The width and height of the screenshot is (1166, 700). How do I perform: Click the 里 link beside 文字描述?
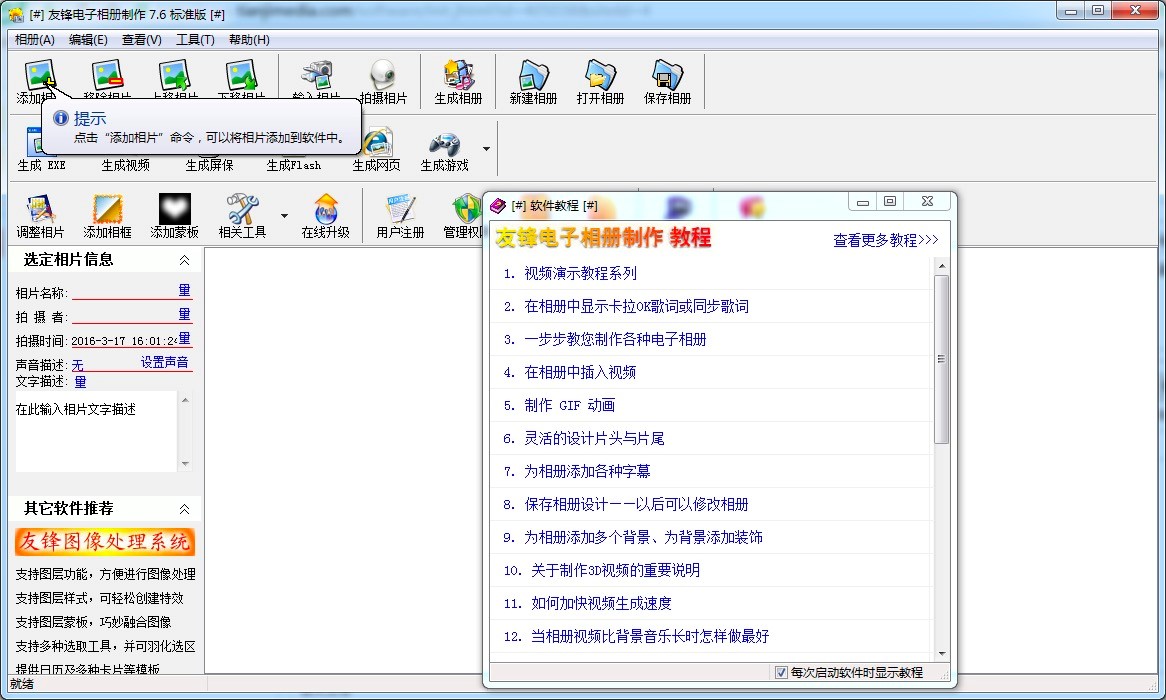point(80,382)
